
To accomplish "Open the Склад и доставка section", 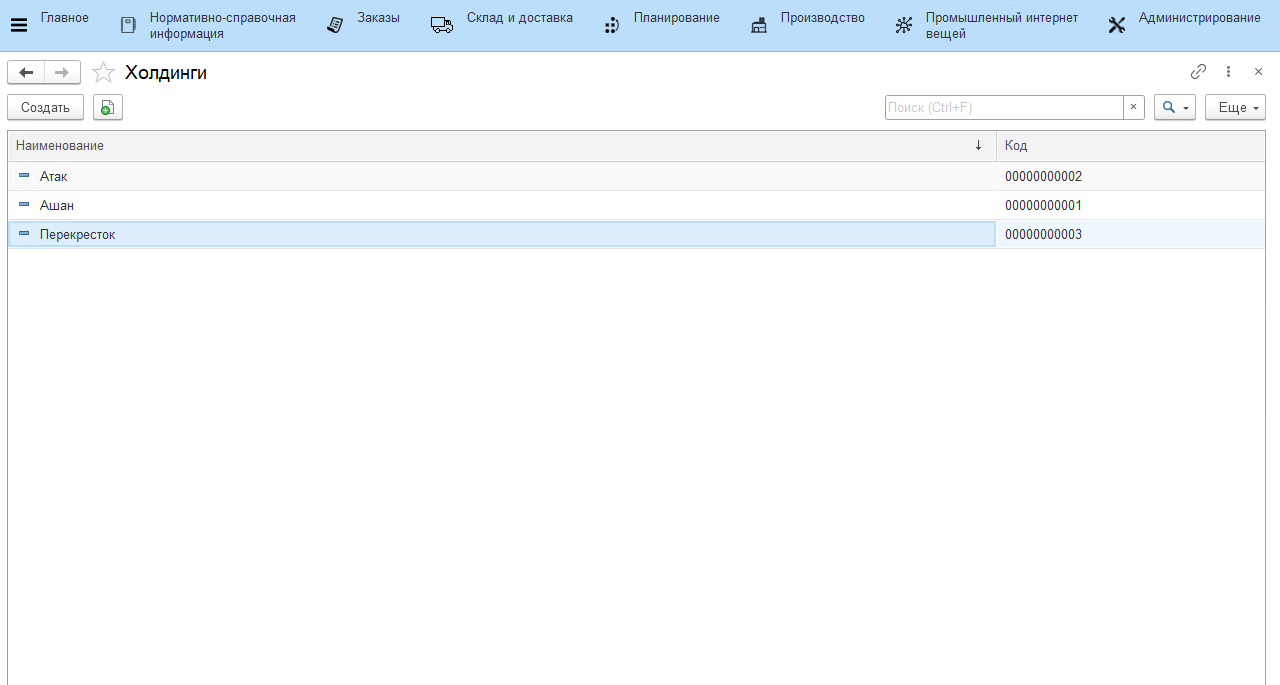I will (502, 25).
